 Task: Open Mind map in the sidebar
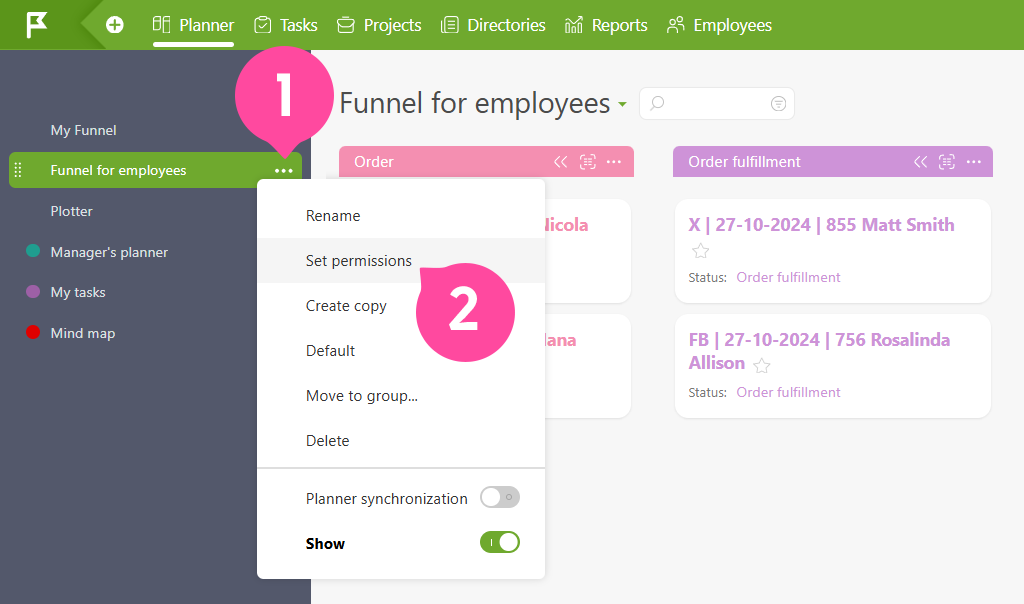coord(83,333)
